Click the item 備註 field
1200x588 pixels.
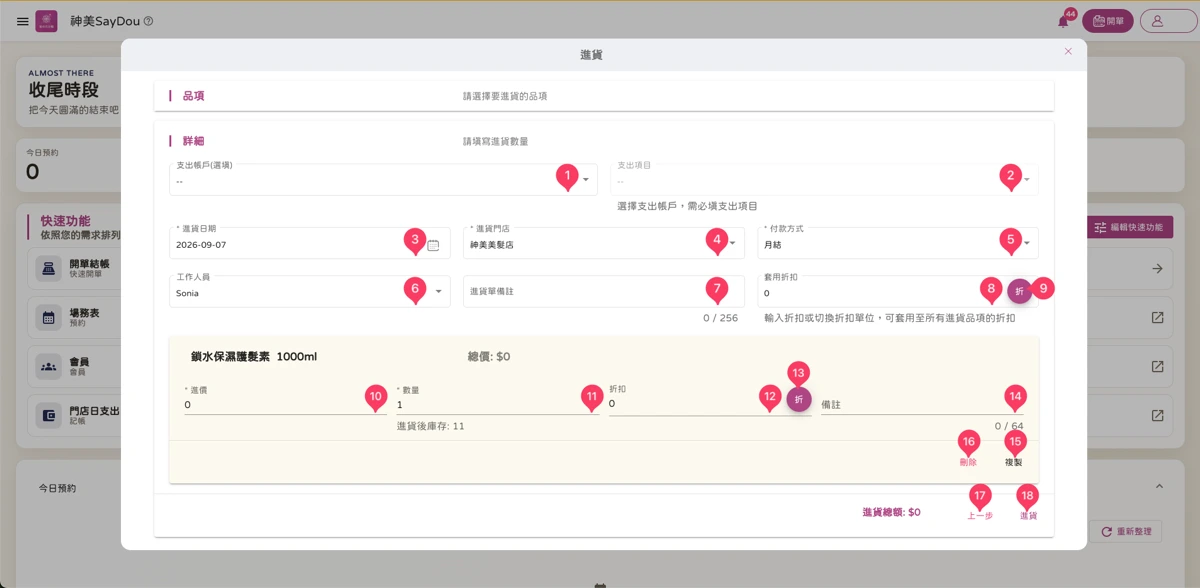922,404
